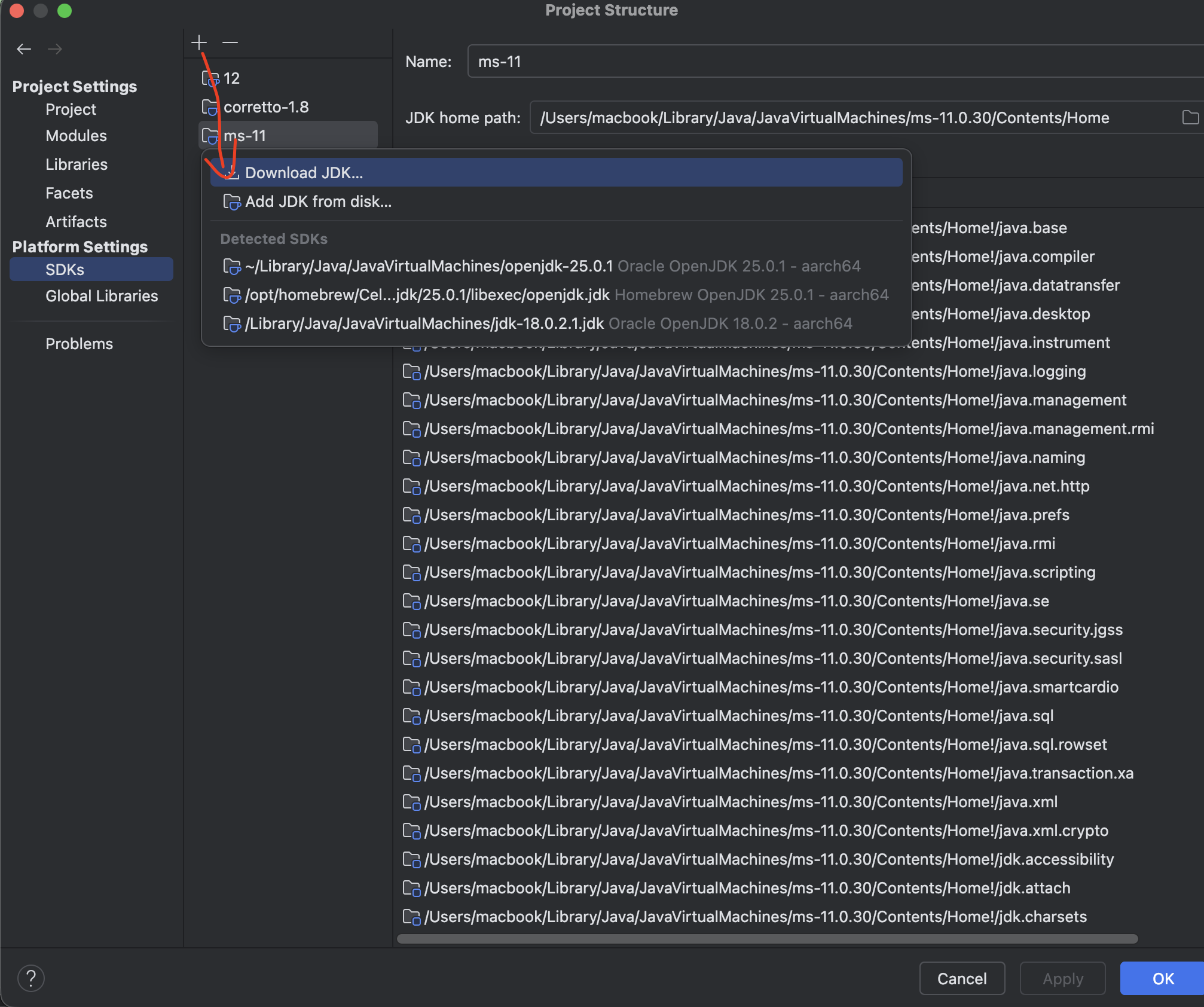Click folder icon of java.logging row
Image resolution: width=1204 pixels, height=1007 pixels.
click(411, 372)
